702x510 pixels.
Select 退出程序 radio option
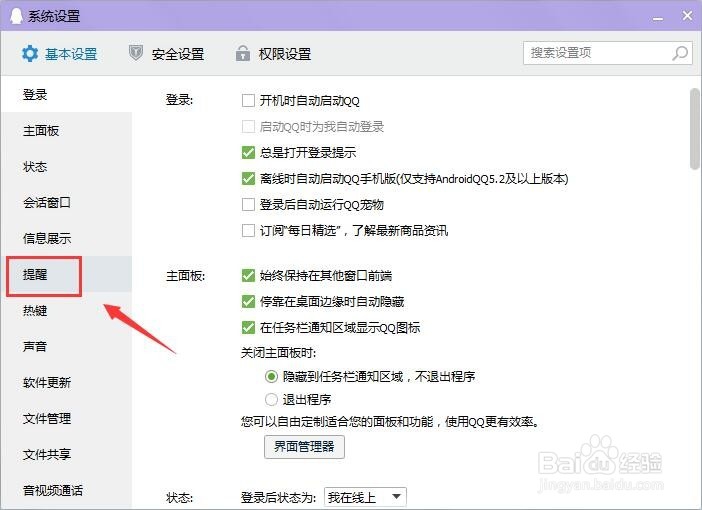[271, 399]
